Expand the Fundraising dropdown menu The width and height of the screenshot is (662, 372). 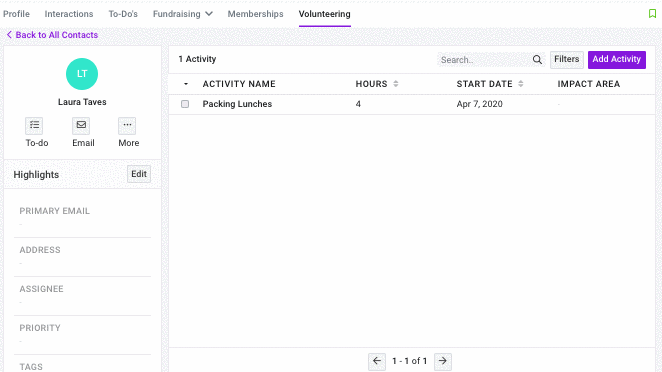(183, 14)
